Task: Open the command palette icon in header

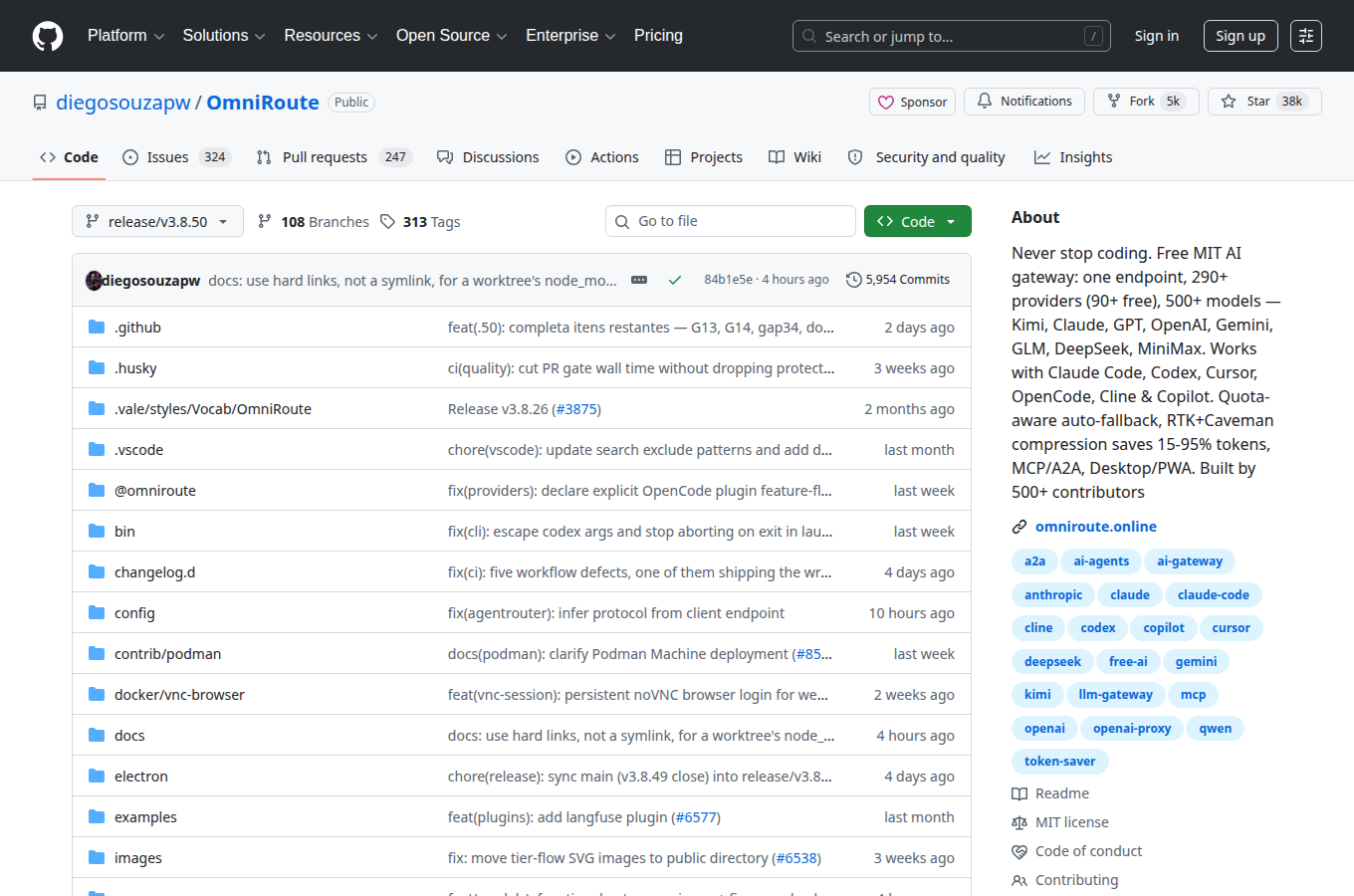Action: pos(1306,36)
